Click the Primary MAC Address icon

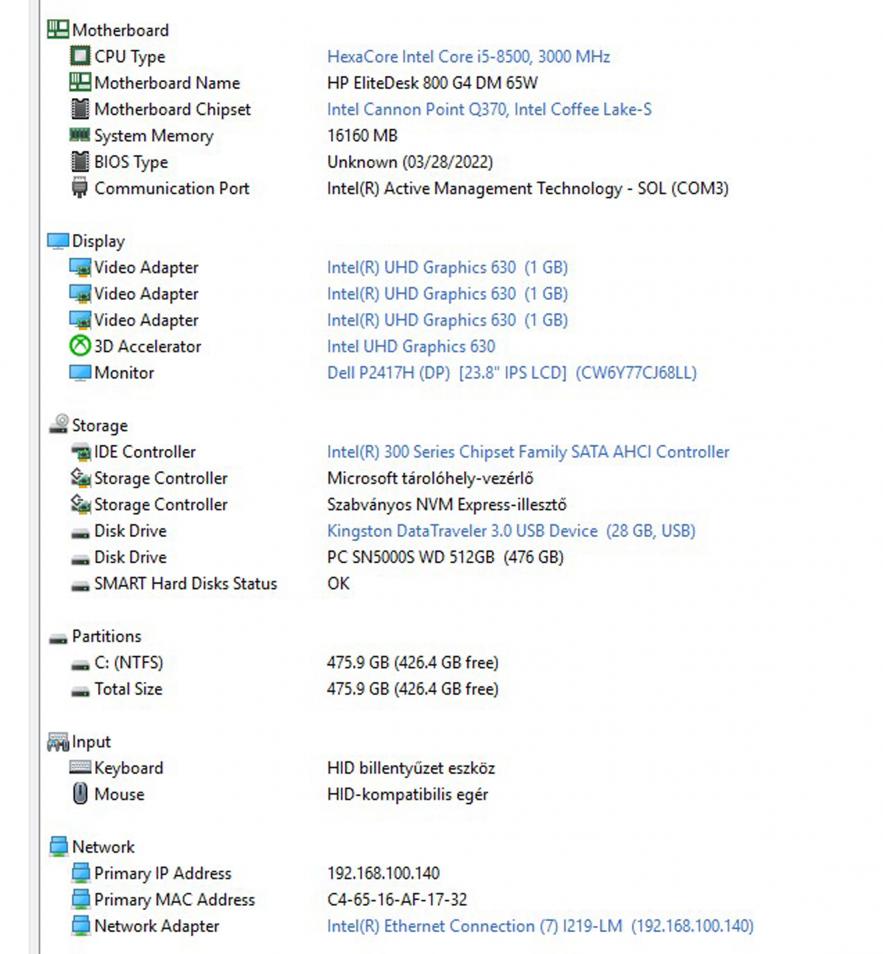pyautogui.click(x=80, y=899)
